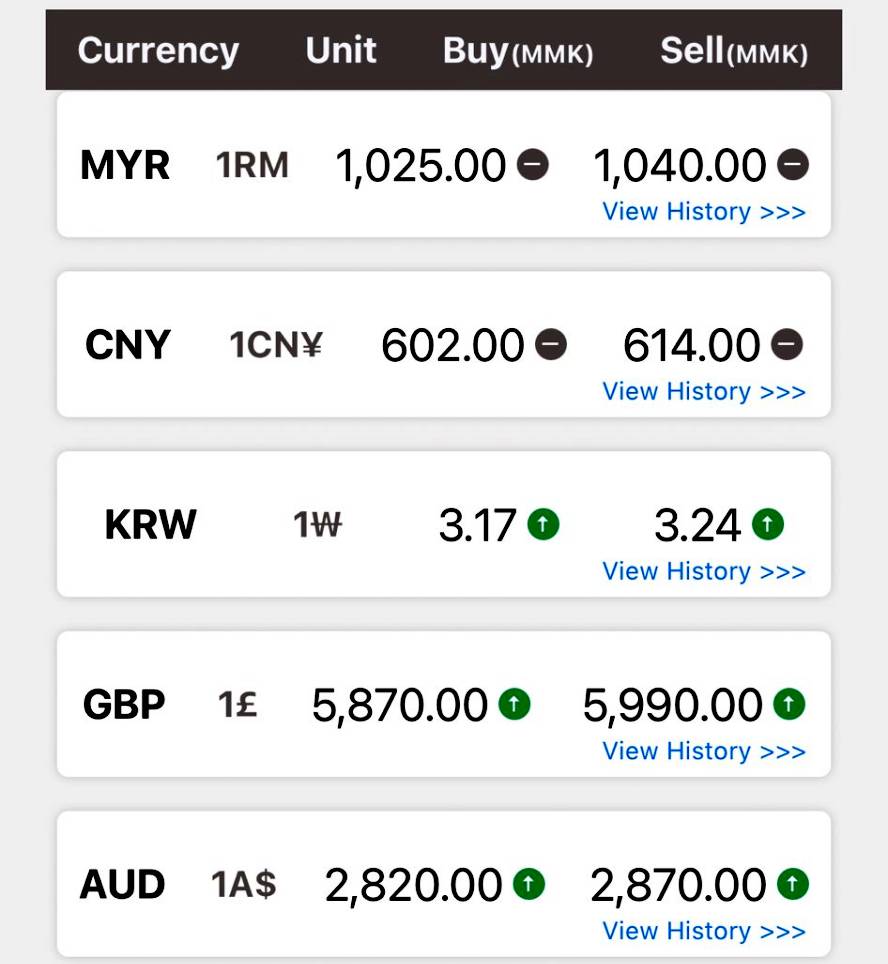Click the MYR buy rate unchanged indicator icon

pos(533,164)
